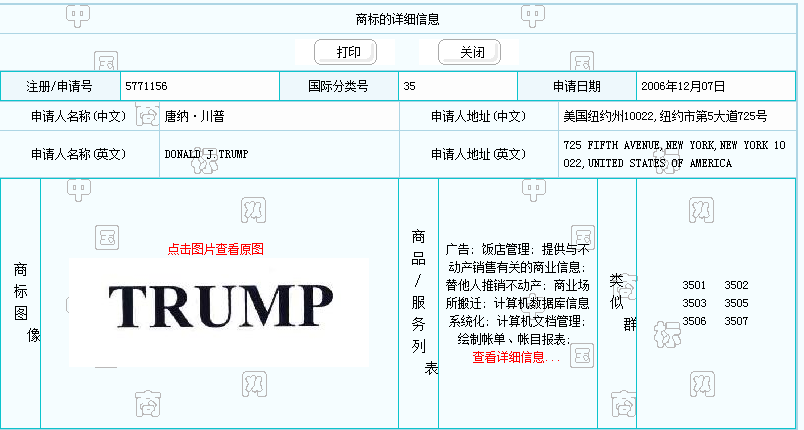Click the DONALD J TRUMP English name
This screenshot has width=804, height=430.
click(206, 155)
